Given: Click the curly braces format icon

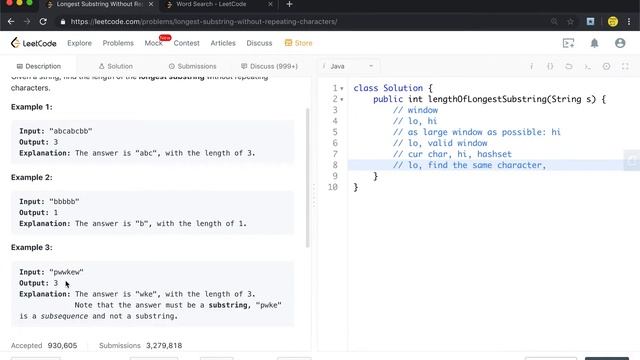Looking at the screenshot, I should (550, 66).
